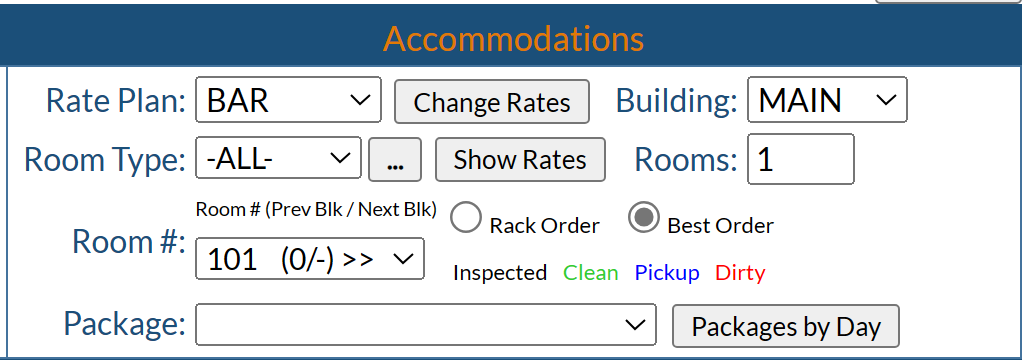This screenshot has height=360, width=1029.
Task: Click the ellipsis button beside Room Type
Action: [x=394, y=159]
